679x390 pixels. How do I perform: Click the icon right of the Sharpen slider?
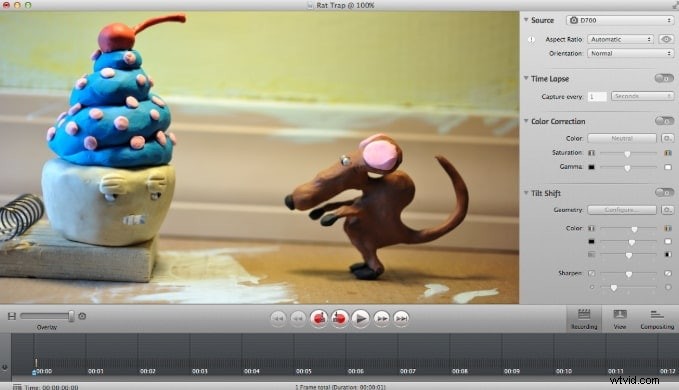[x=668, y=273]
